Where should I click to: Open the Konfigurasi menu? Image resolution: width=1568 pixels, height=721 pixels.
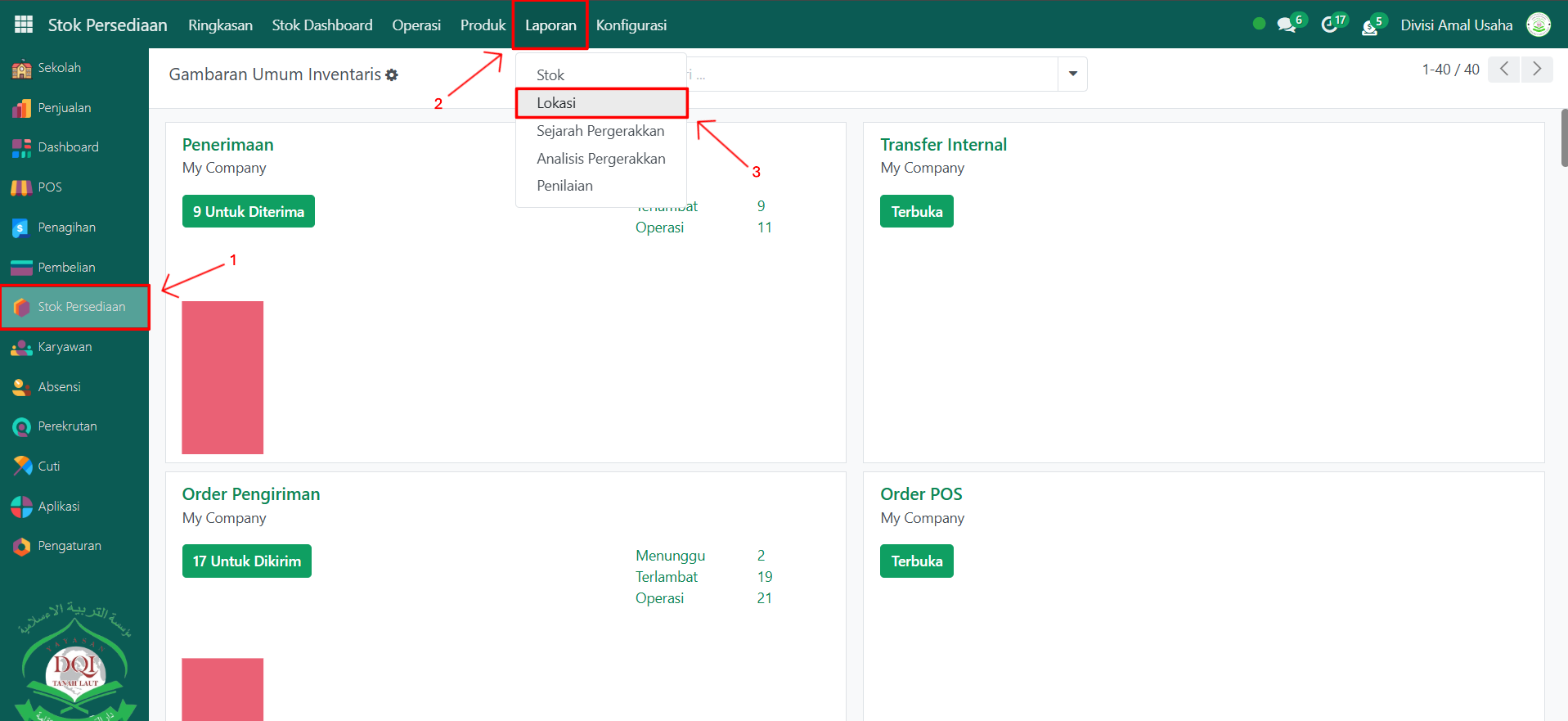tap(631, 25)
